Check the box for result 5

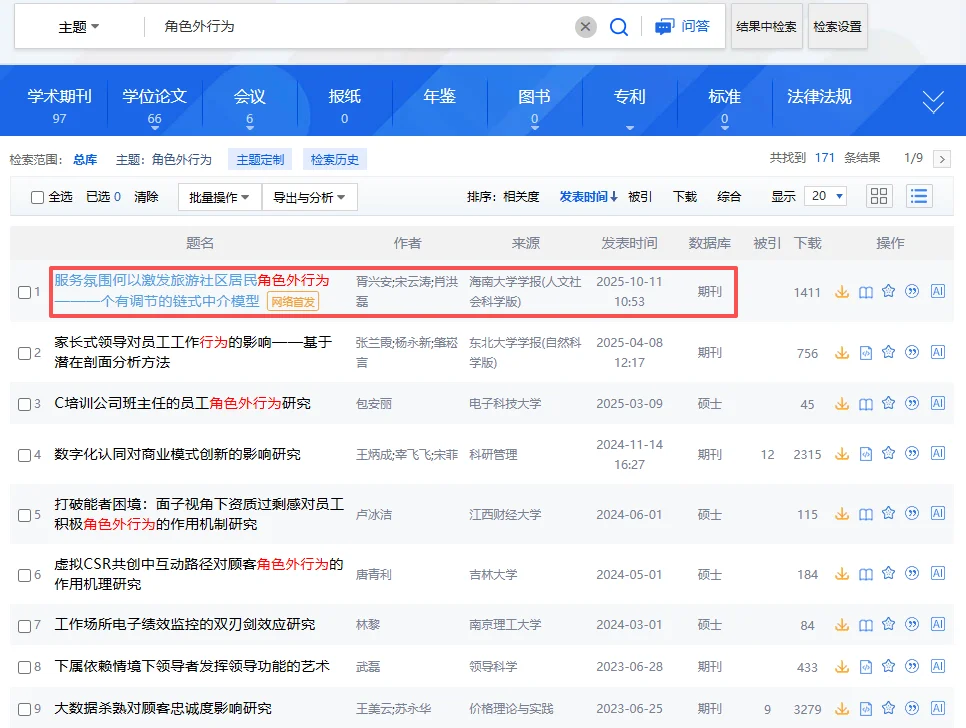click(25, 515)
